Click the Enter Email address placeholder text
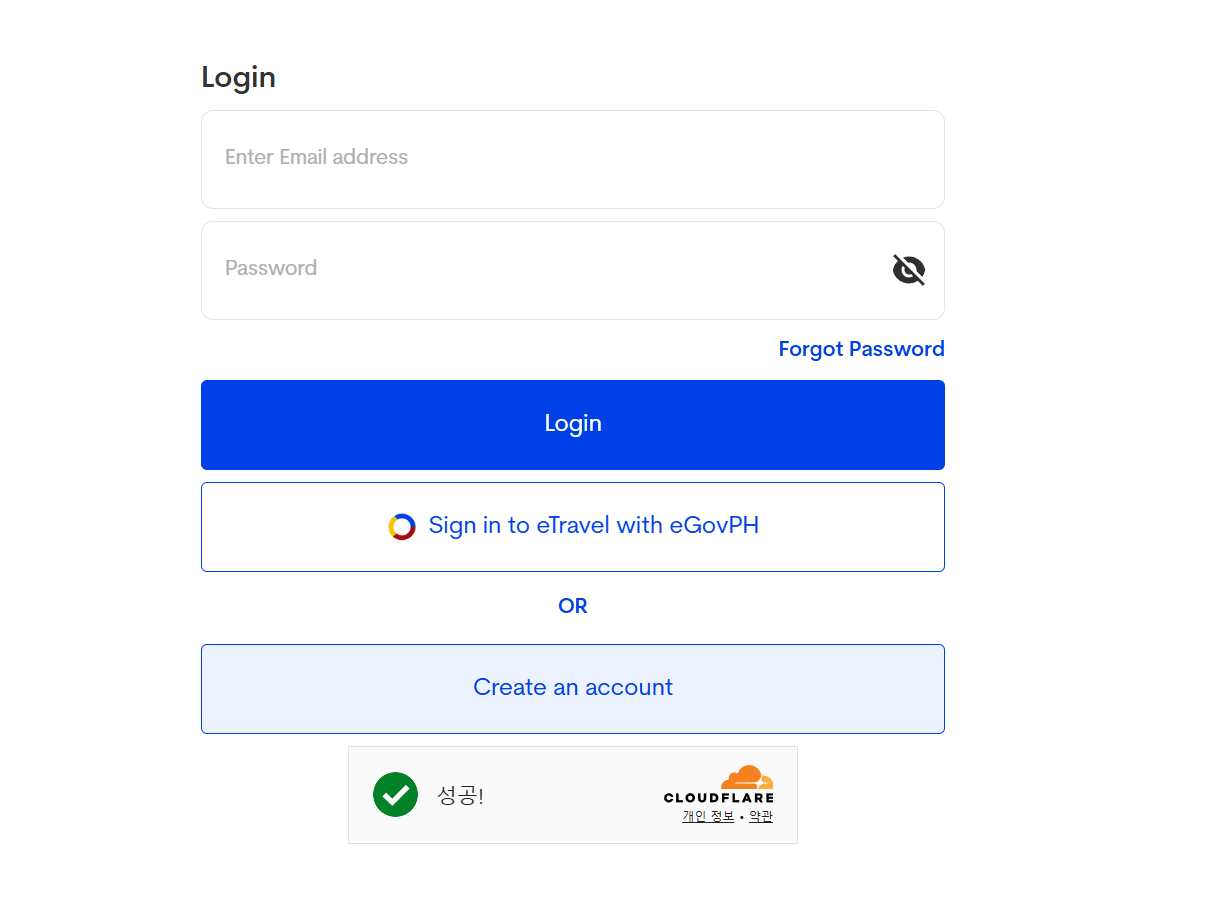Image resolution: width=1210 pixels, height=908 pixels. click(x=316, y=157)
